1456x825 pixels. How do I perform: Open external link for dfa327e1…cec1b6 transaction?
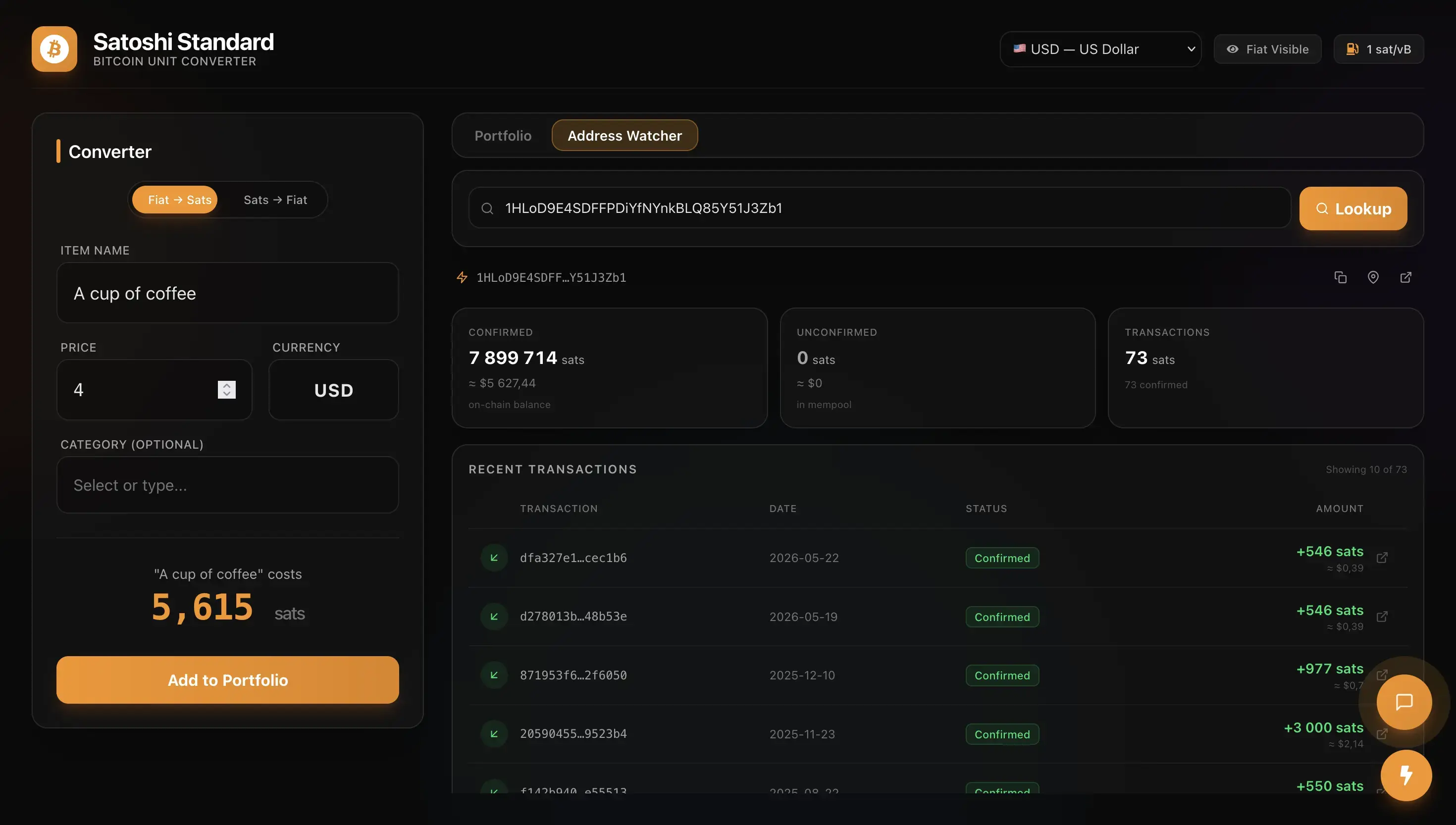click(1382, 558)
